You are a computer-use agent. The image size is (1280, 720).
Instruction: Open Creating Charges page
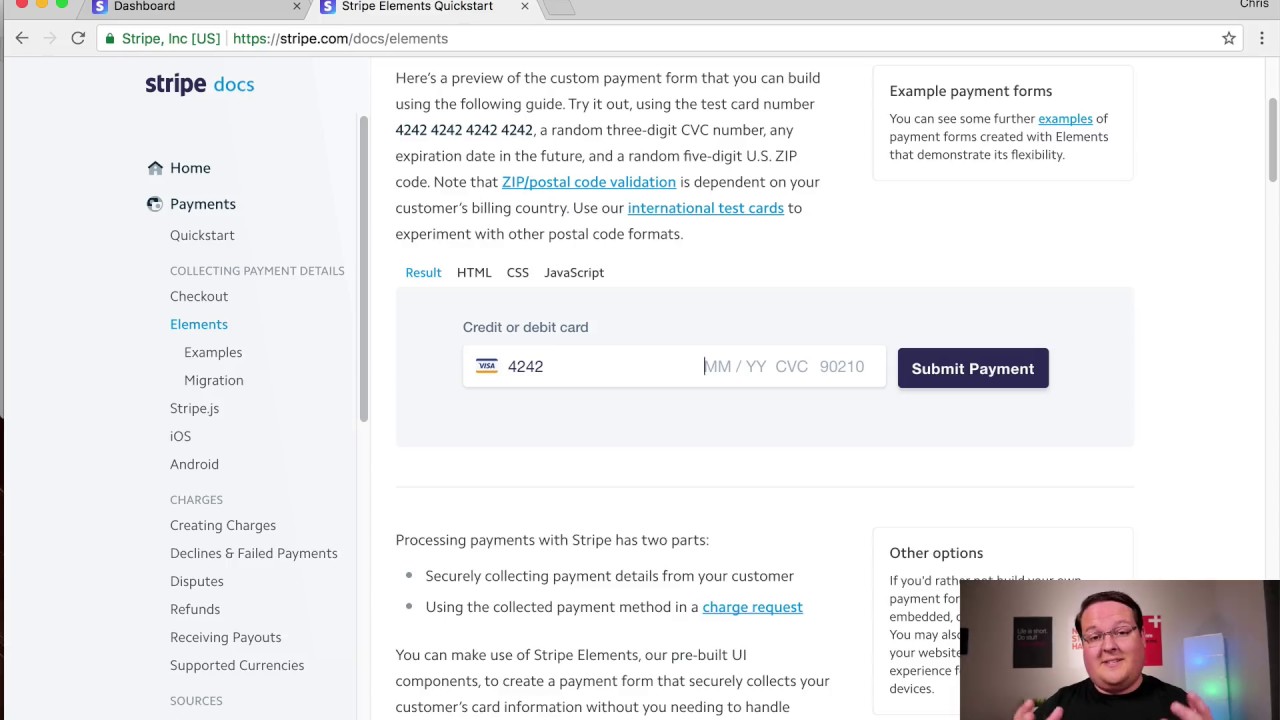tap(223, 525)
